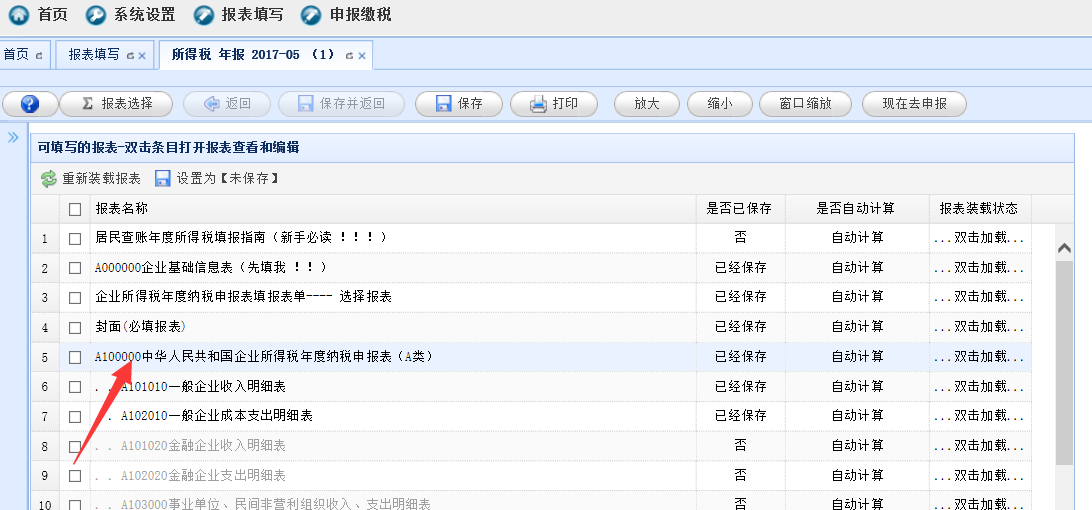Open the 系统设置 menu
This screenshot has width=1092, height=510.
(x=131, y=15)
